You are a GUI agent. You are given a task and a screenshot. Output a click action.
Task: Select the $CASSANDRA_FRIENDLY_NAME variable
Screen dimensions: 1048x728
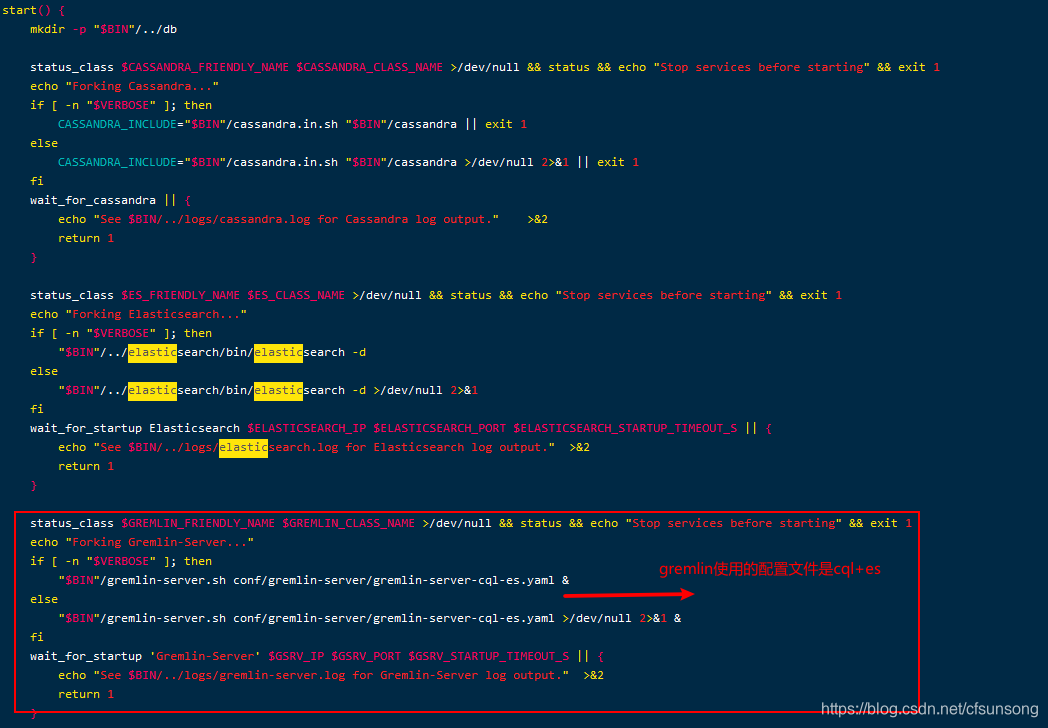point(205,68)
